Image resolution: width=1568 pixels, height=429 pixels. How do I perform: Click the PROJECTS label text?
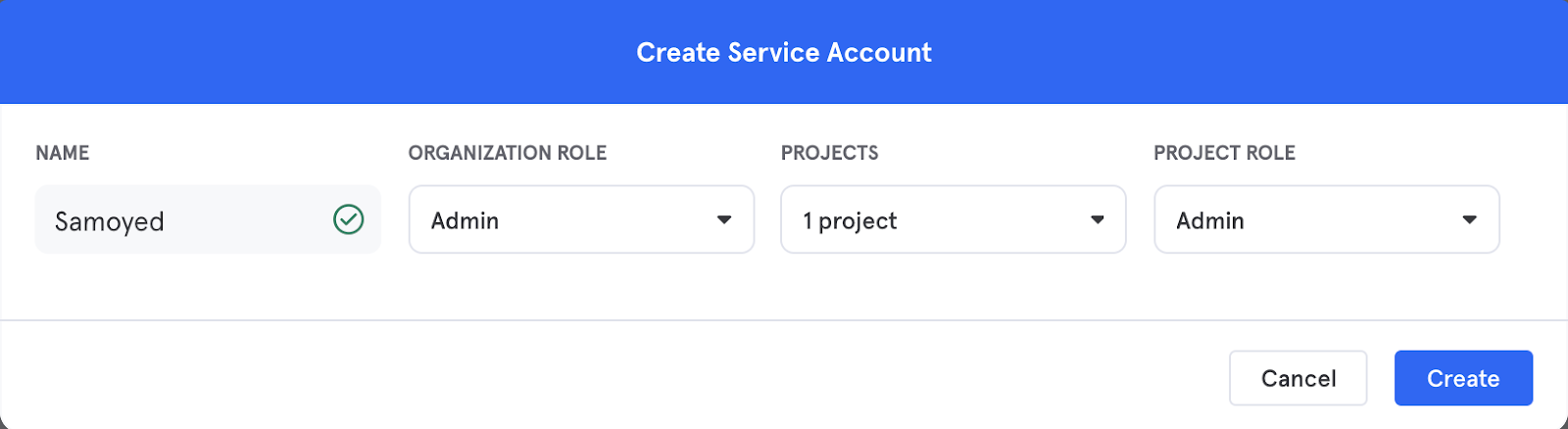[830, 153]
